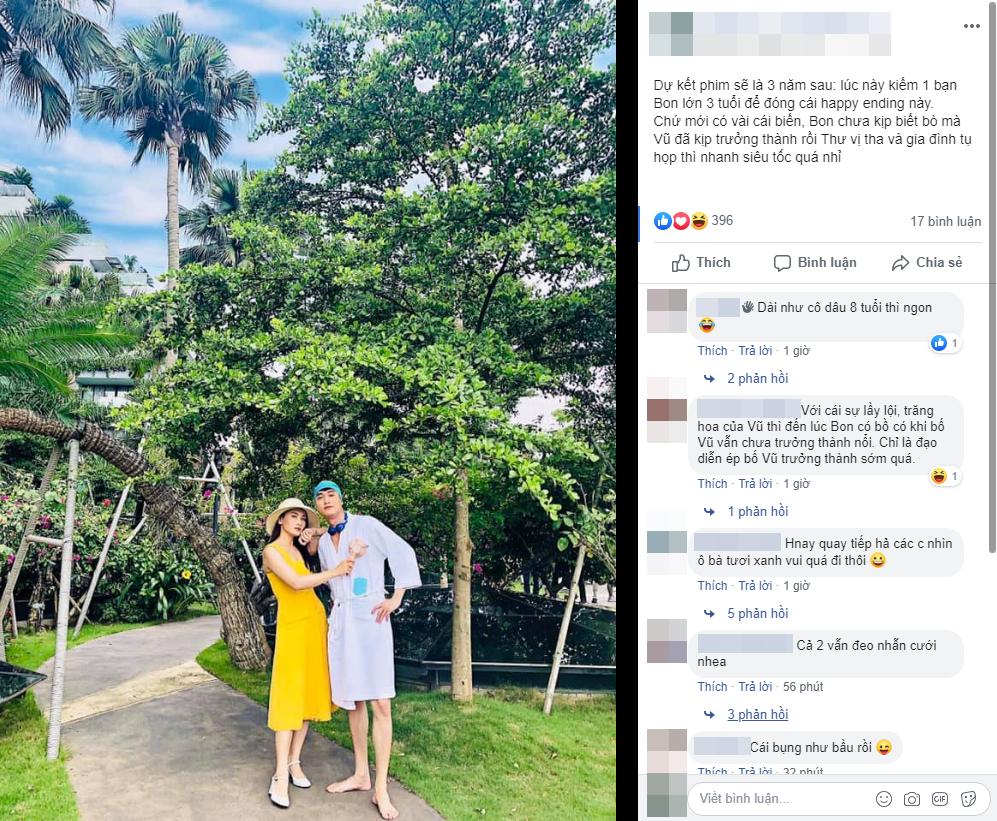Click the emoji icon in comment box

pyautogui.click(x=884, y=799)
